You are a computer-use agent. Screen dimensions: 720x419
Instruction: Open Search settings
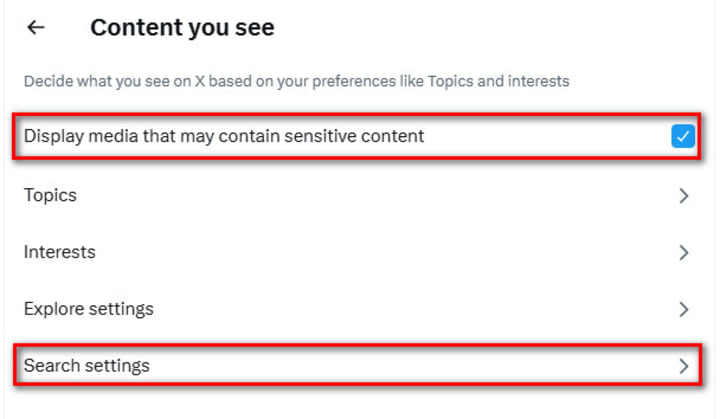tap(87, 366)
